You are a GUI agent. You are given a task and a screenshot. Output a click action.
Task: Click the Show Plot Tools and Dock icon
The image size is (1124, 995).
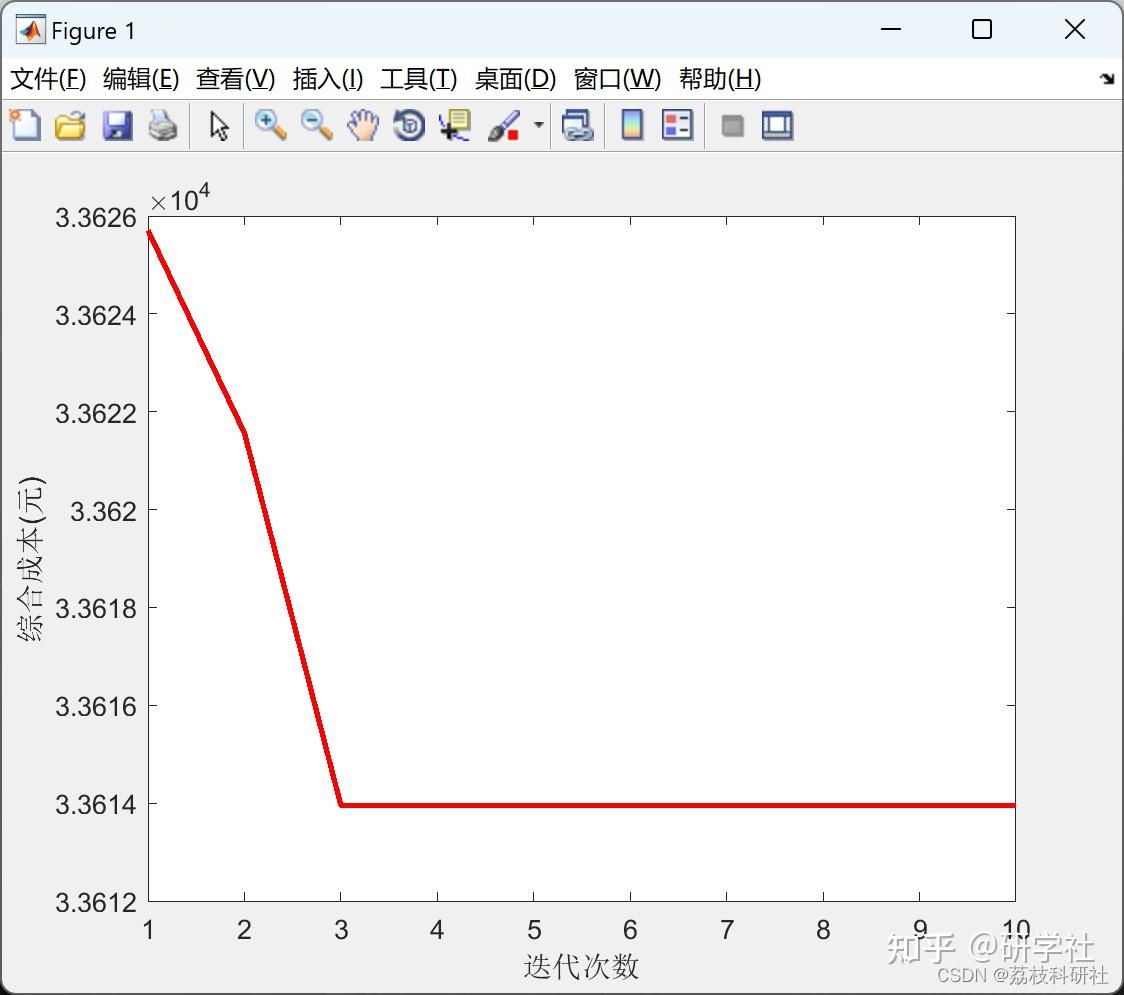[x=777, y=125]
